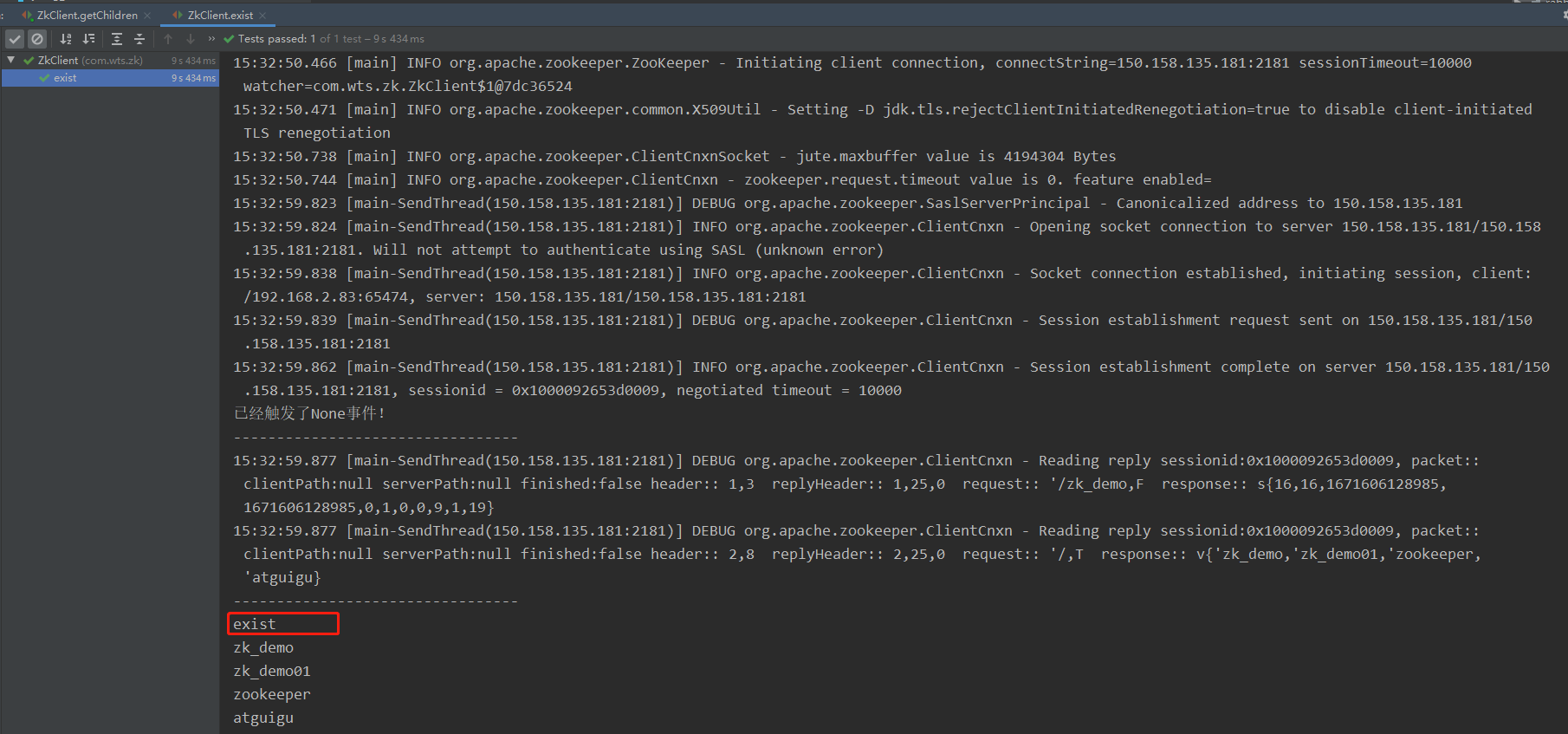This screenshot has width=1568, height=734.
Task: Go to previous failed test arrow
Action: click(168, 39)
